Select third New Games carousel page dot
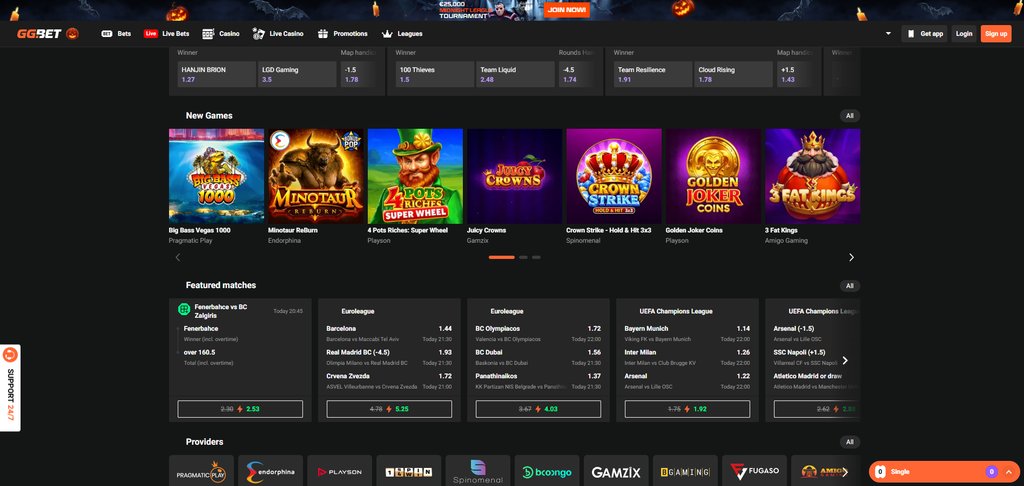 click(536, 257)
